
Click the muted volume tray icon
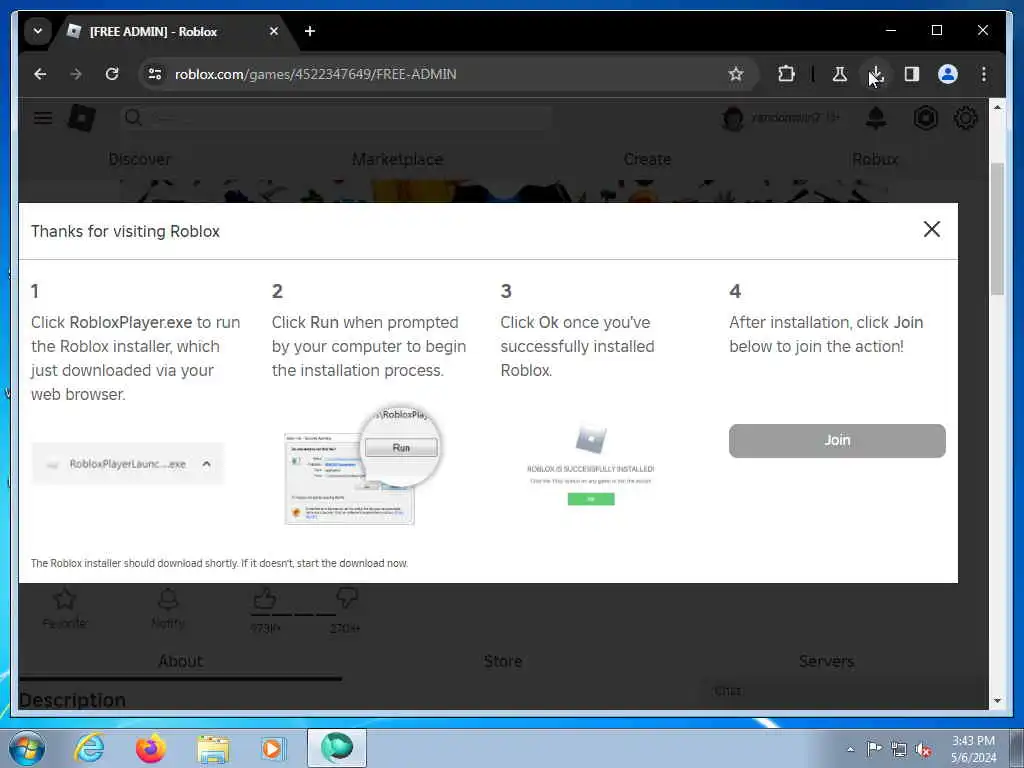[923, 749]
